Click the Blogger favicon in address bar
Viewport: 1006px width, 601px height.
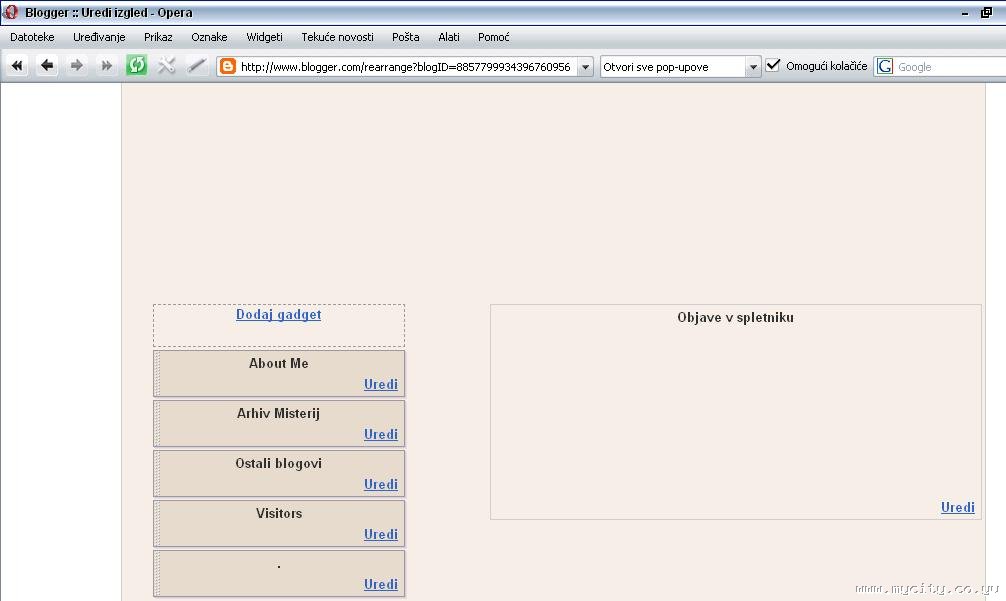228,66
